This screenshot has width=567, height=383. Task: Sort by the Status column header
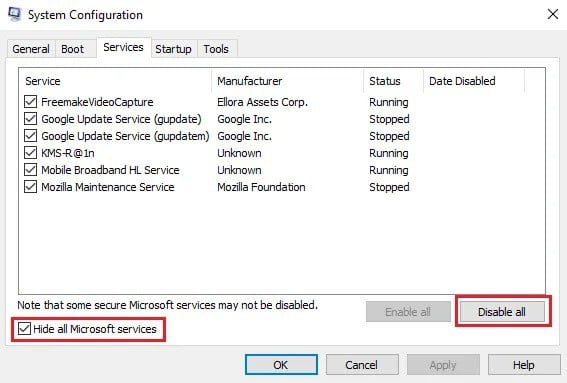coord(393,81)
